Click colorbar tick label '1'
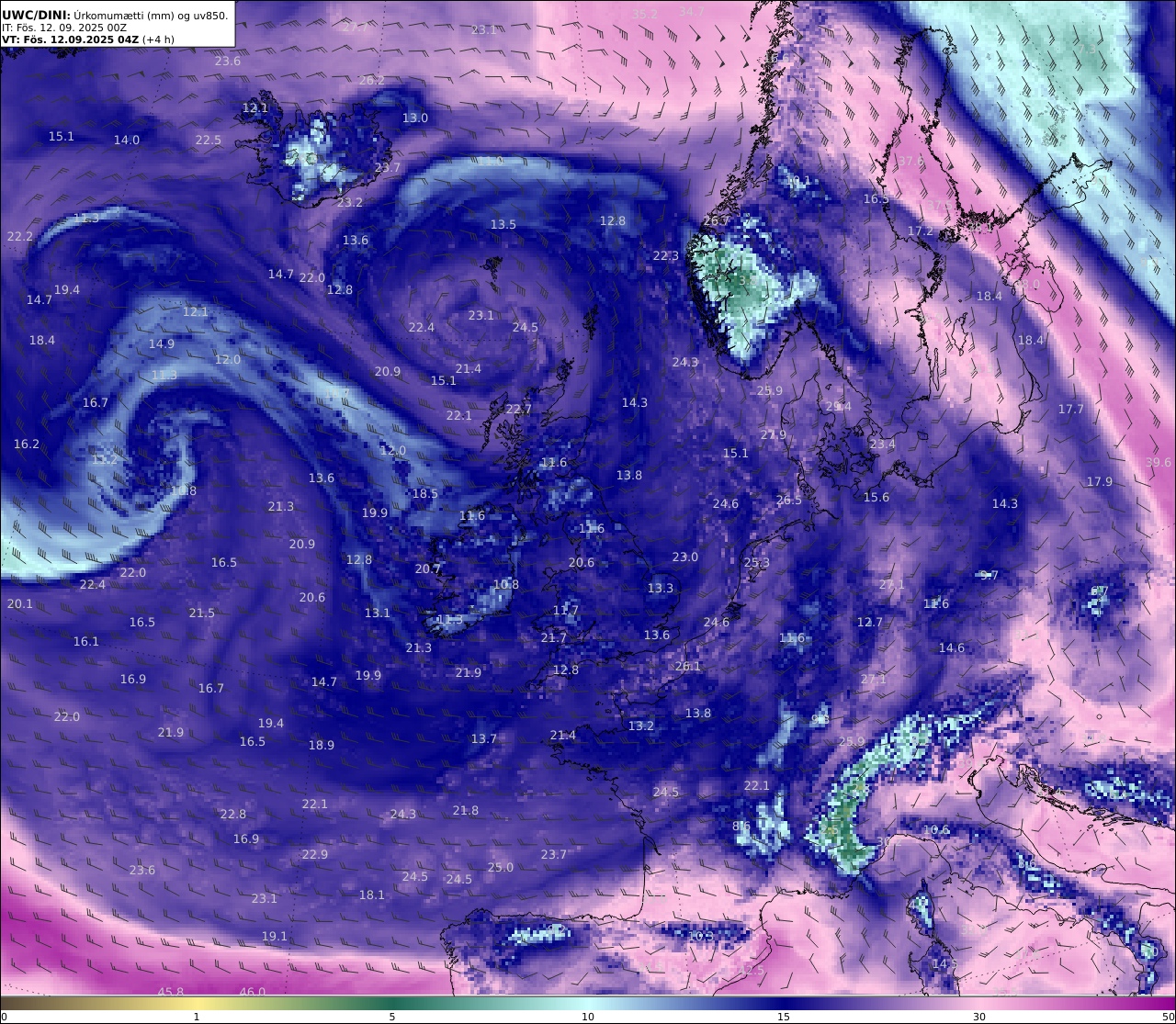 [196, 1017]
